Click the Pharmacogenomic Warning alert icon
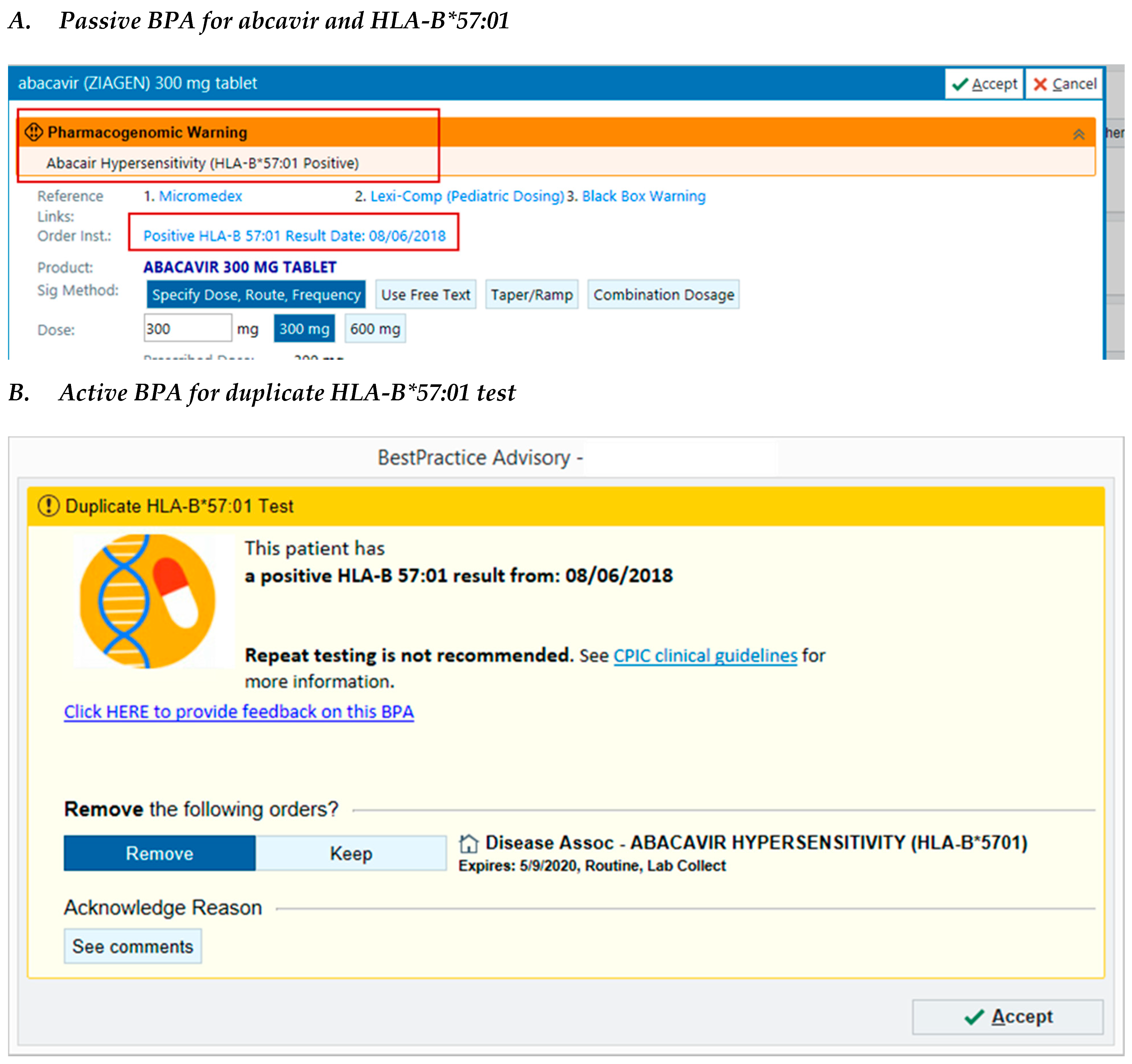This screenshot has height=1064, width=1132. click(x=33, y=132)
